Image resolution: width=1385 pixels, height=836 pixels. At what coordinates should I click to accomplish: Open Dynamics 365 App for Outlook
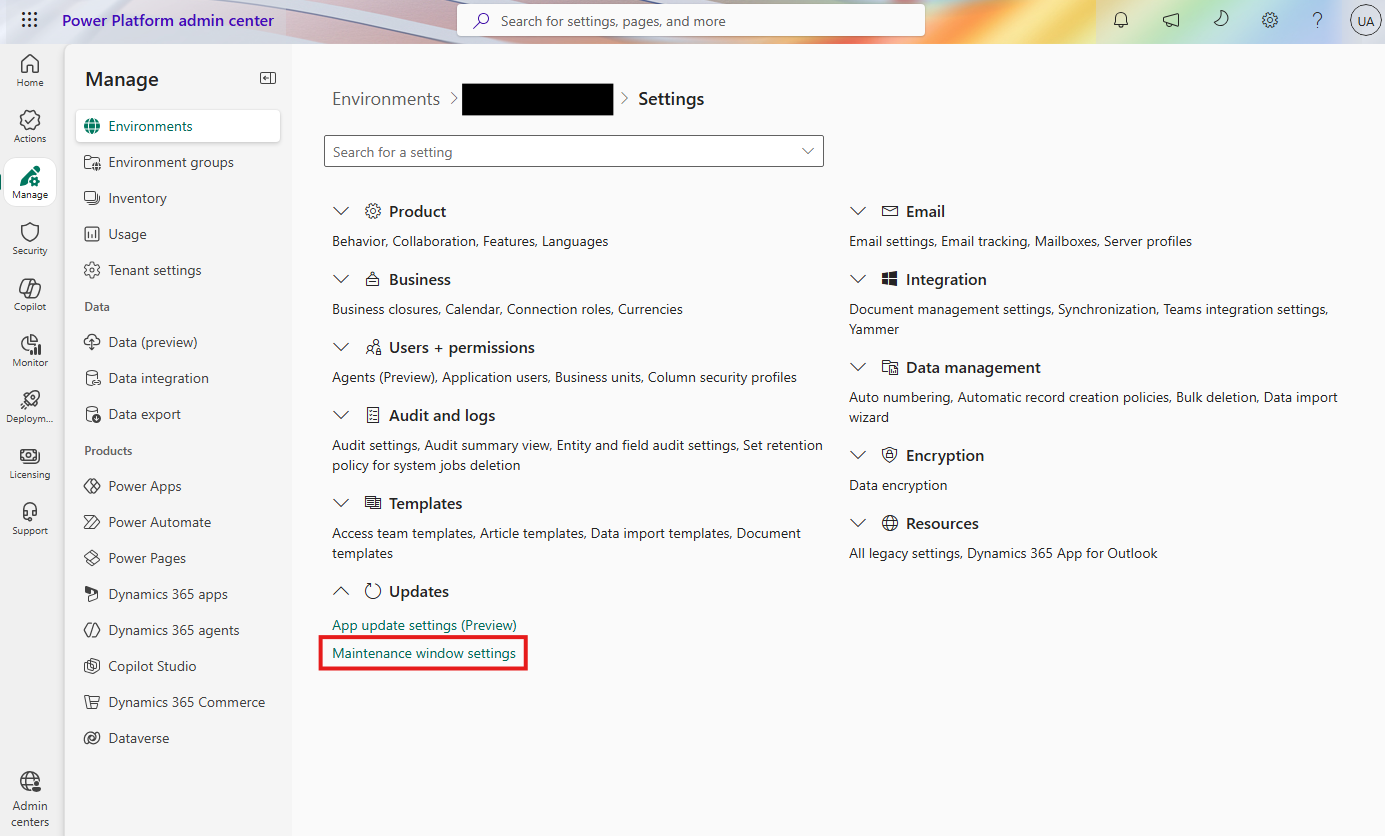(1062, 553)
